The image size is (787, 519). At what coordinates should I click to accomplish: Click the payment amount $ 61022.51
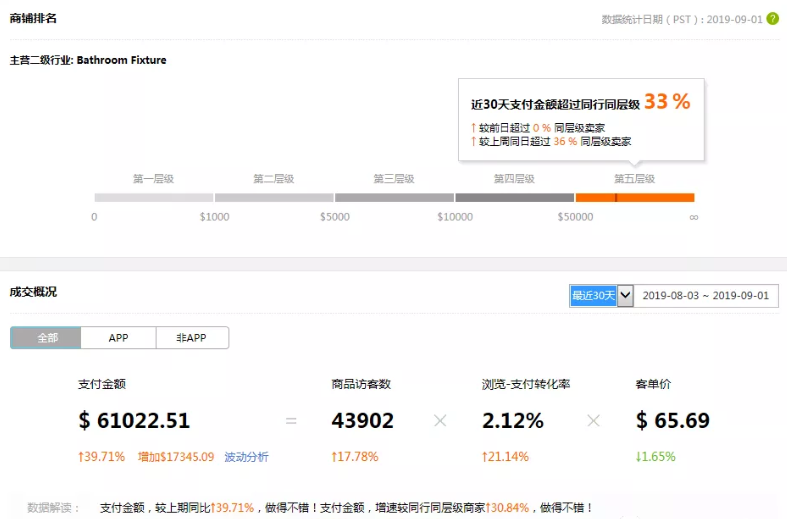tap(134, 421)
